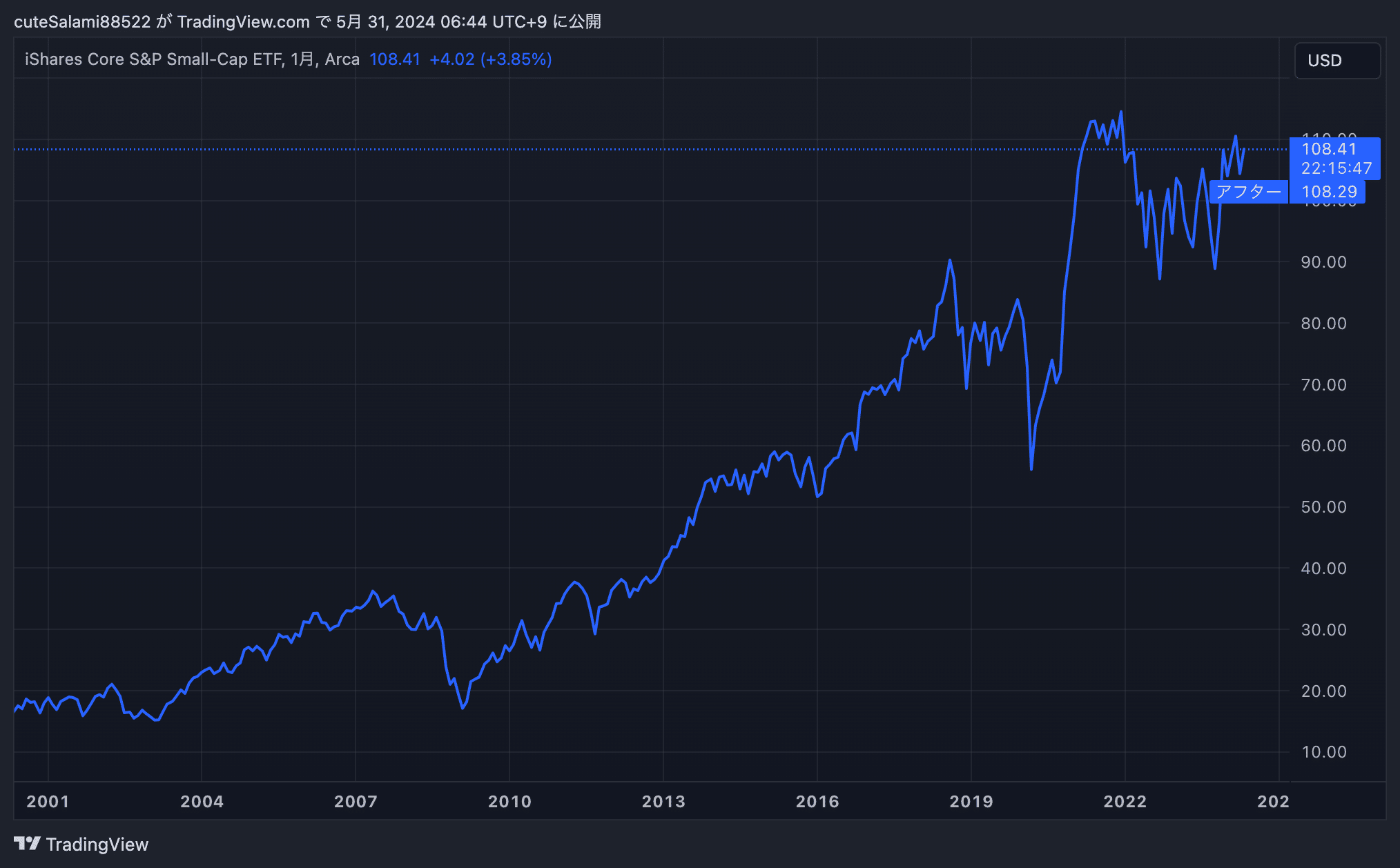Click the 30.00 price axis label
Image resolution: width=1400 pixels, height=868 pixels.
(x=1323, y=630)
